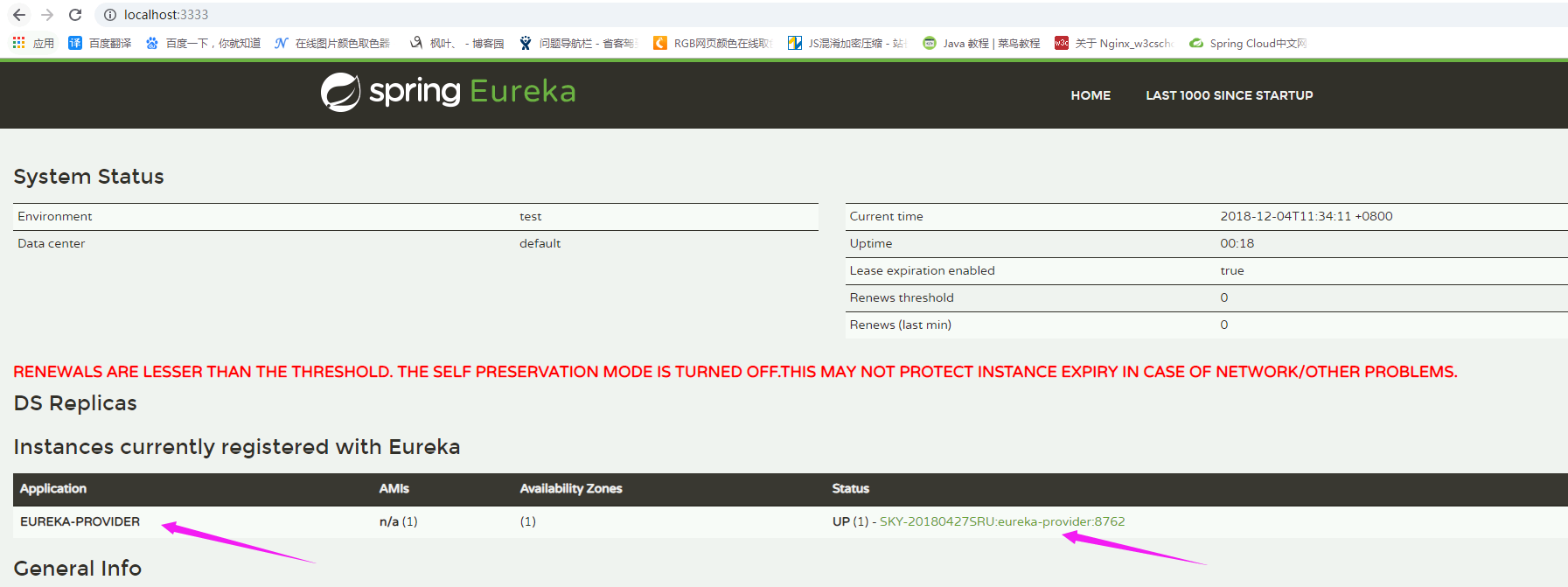Viewport: 1568px width, 587px height.
Task: Reload the page with the refresh icon
Action: pyautogui.click(x=75, y=15)
